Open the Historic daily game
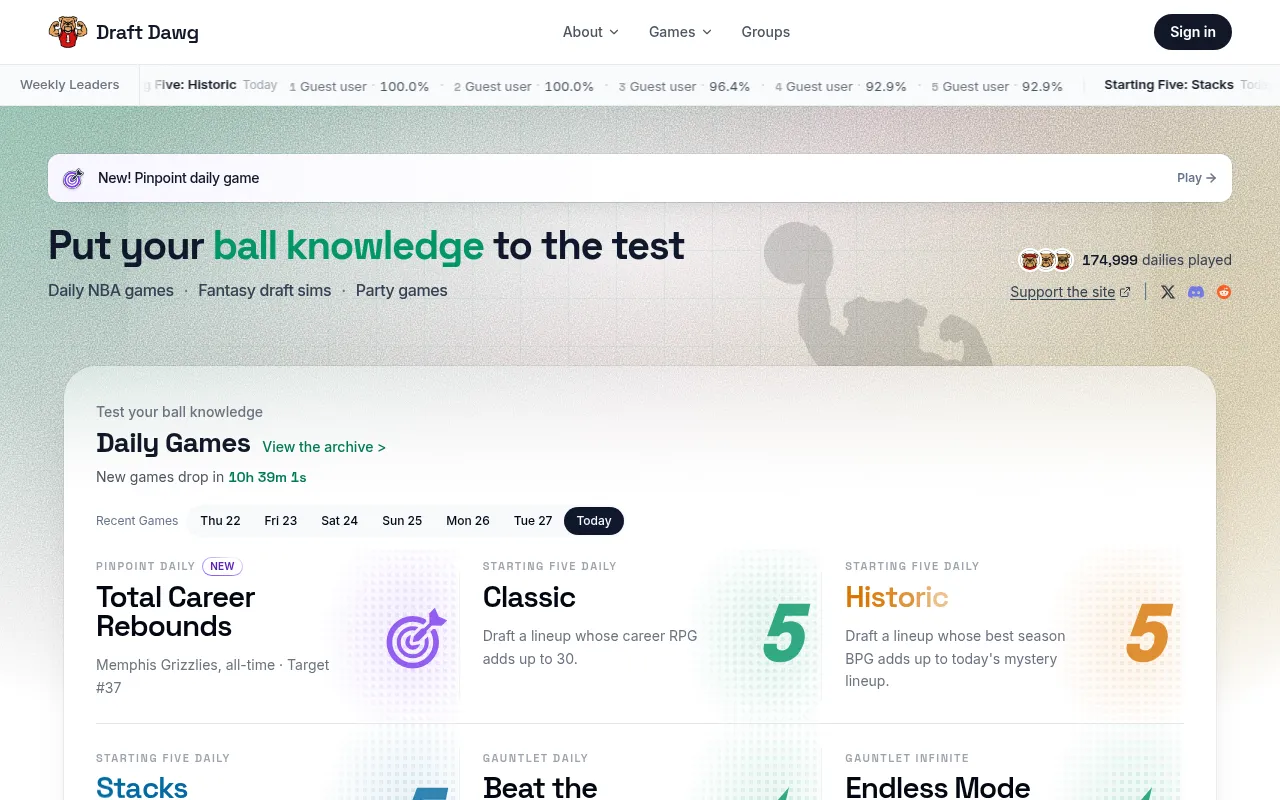This screenshot has width=1280, height=800. [x=896, y=597]
